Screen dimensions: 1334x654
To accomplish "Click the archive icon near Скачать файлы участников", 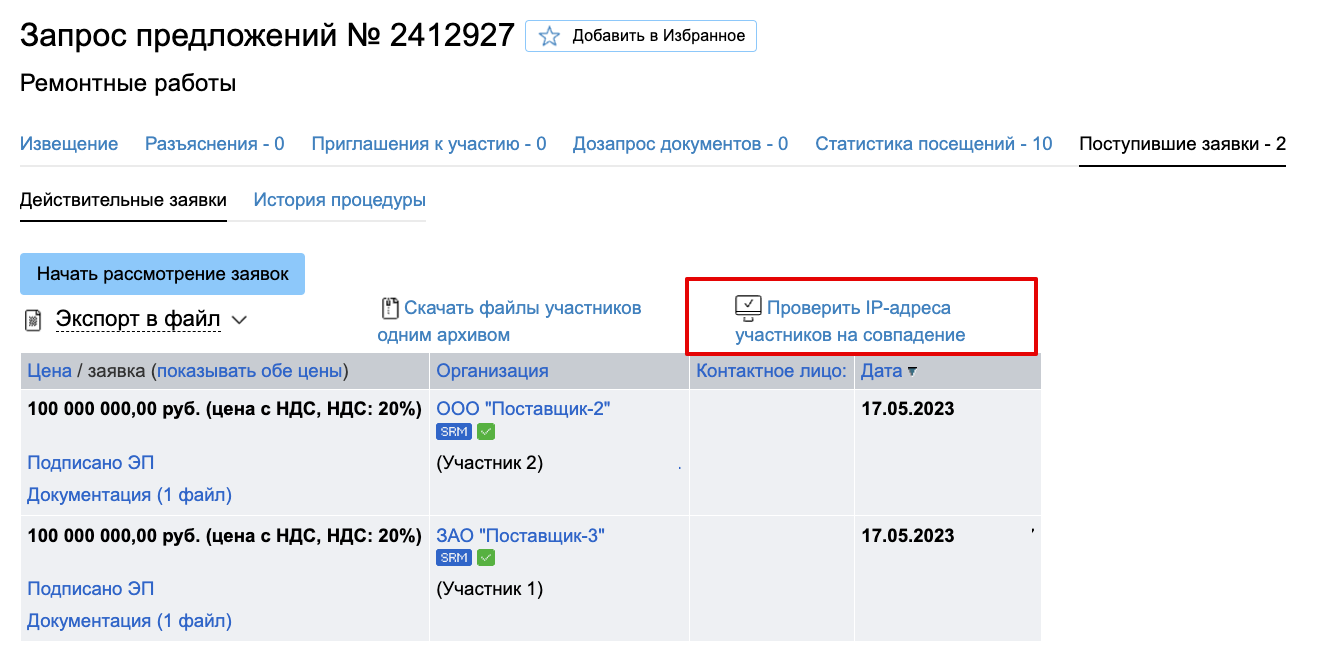I will [390, 308].
